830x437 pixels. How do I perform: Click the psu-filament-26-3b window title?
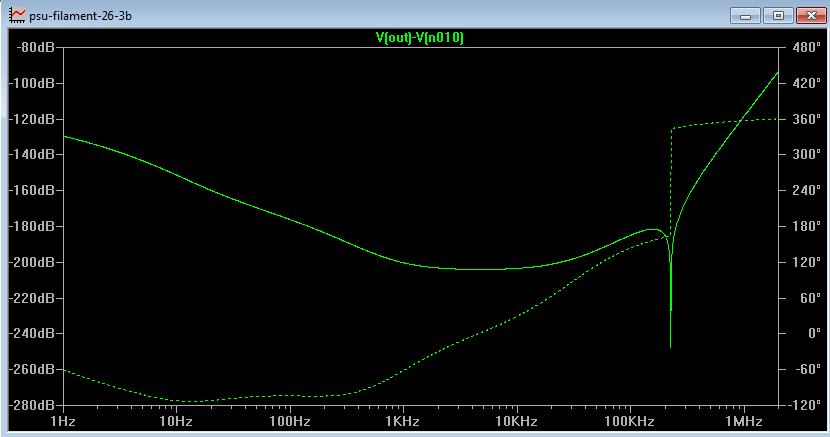click(80, 16)
